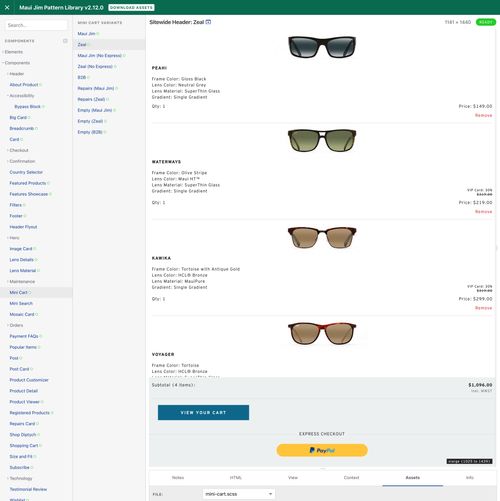Collapse the Accessibility folder
500x501 pixels.
pyautogui.click(x=22, y=96)
